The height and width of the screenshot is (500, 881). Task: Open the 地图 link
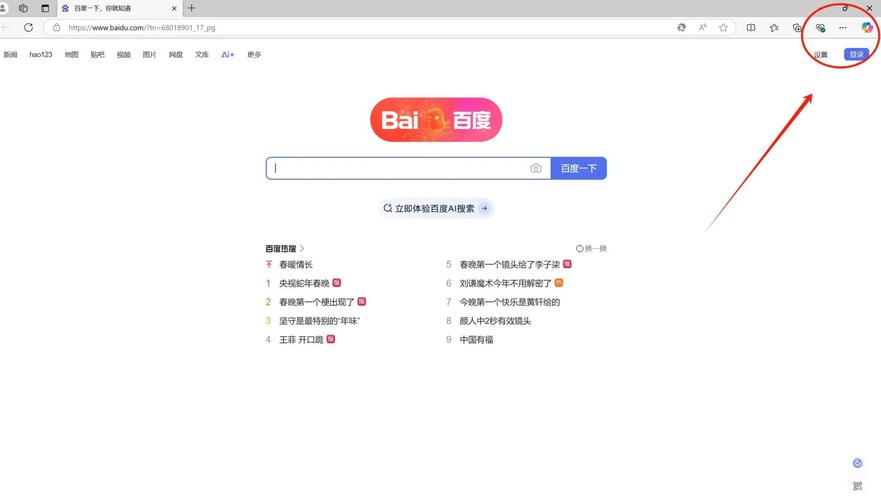[71, 54]
